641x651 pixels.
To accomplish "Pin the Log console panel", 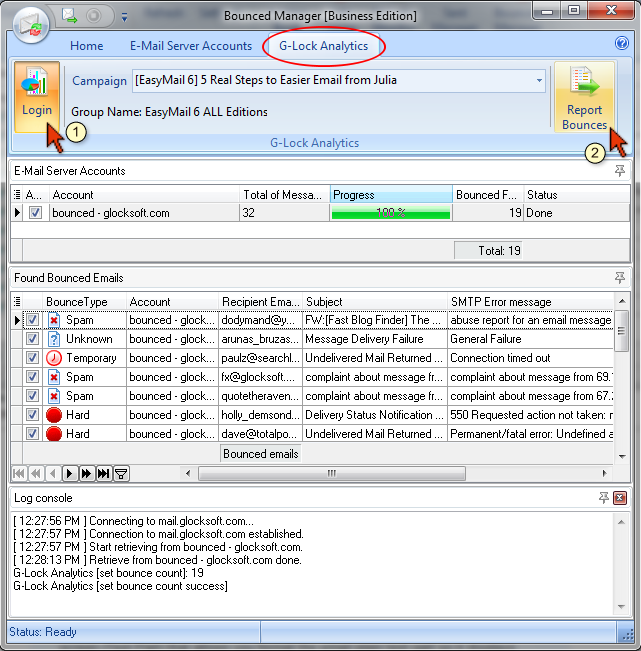I will point(604,498).
